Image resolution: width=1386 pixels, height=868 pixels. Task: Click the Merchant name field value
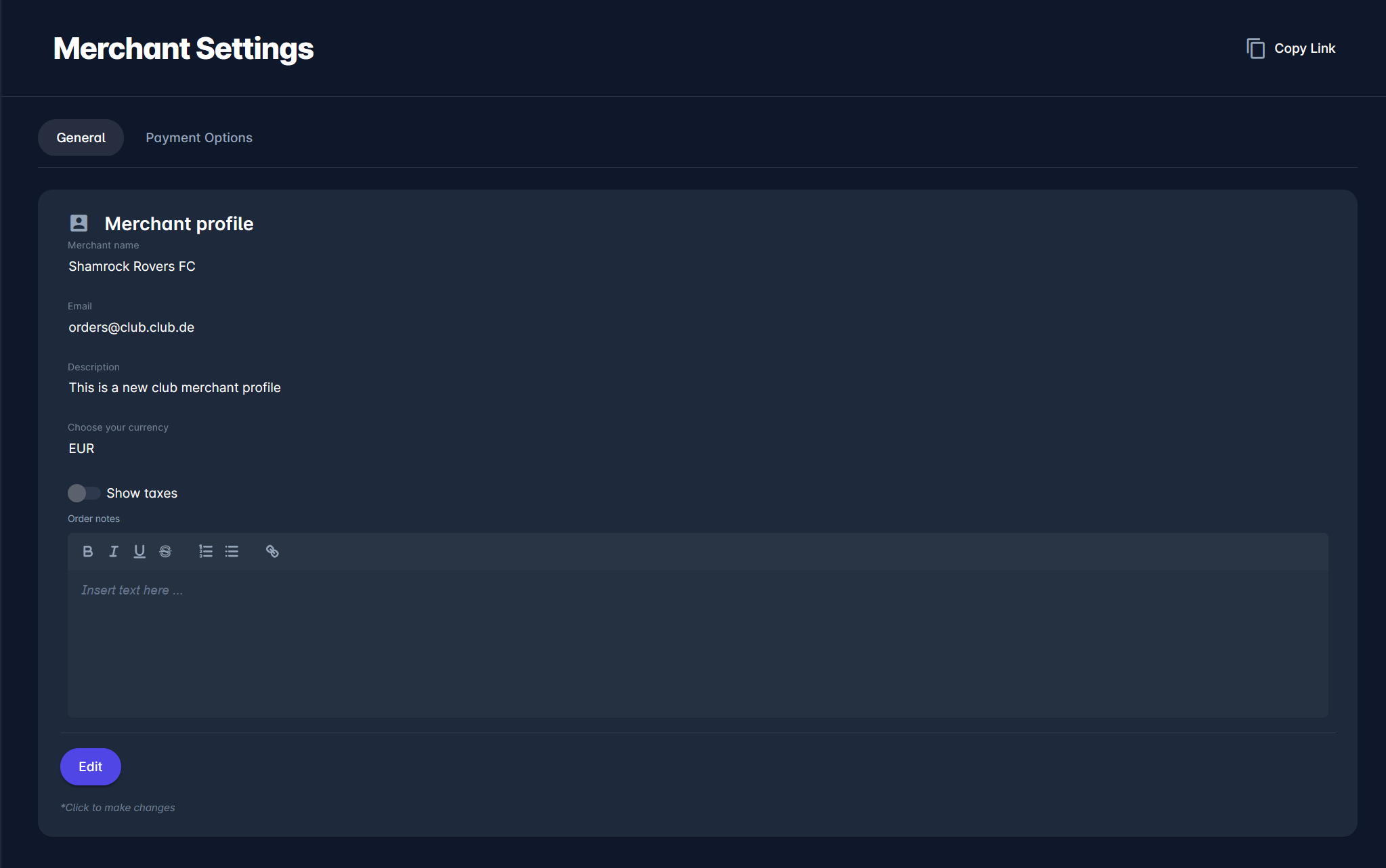132,266
